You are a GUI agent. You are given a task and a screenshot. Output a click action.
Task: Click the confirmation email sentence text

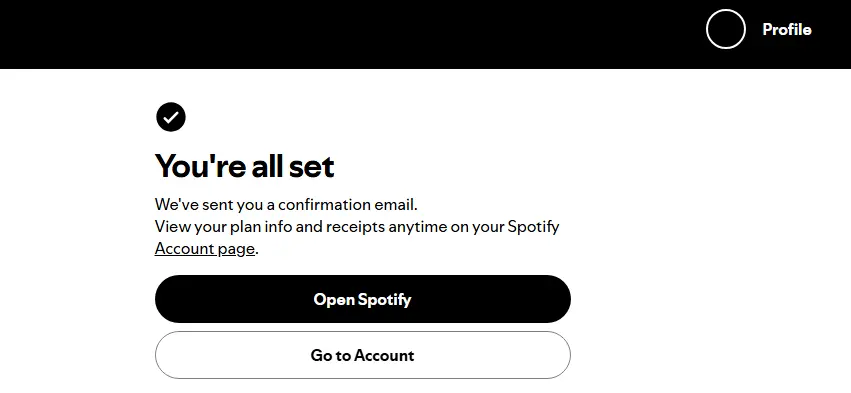point(286,205)
